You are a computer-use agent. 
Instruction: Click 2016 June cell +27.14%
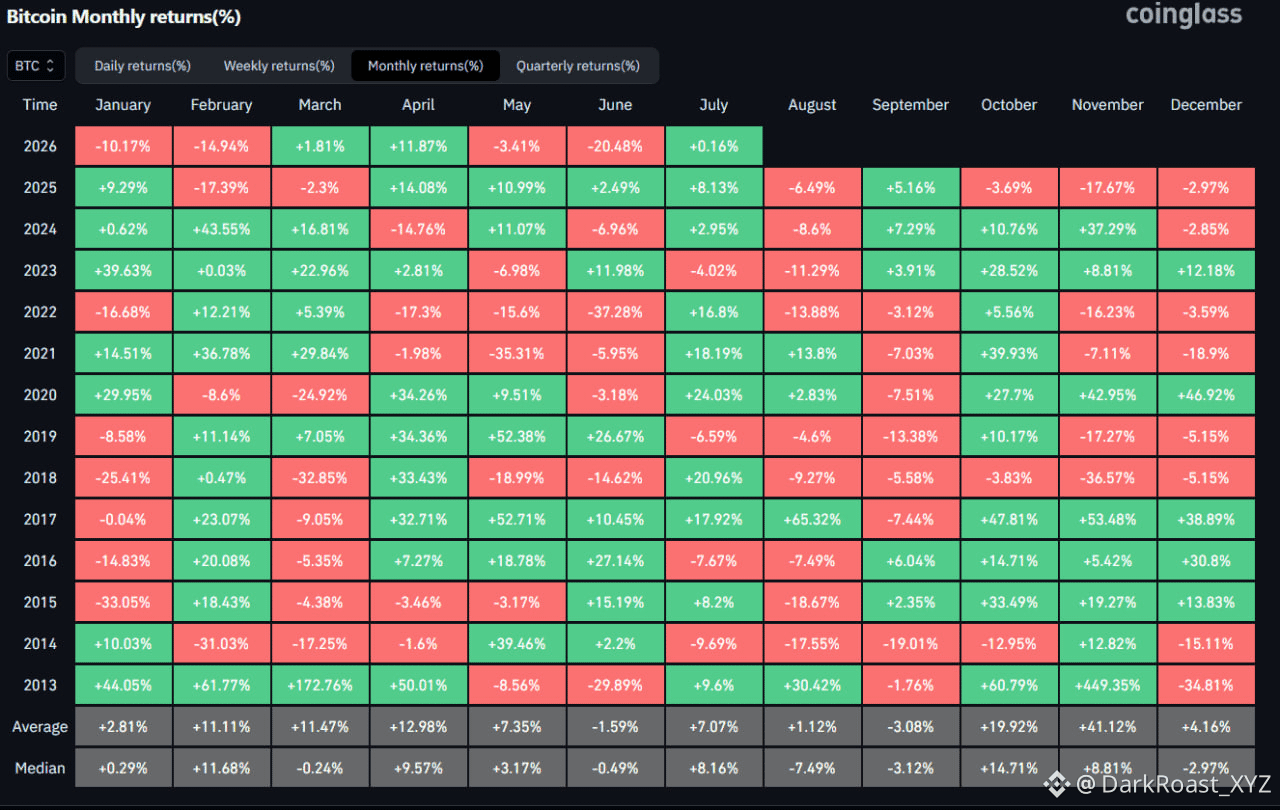pyautogui.click(x=615, y=561)
